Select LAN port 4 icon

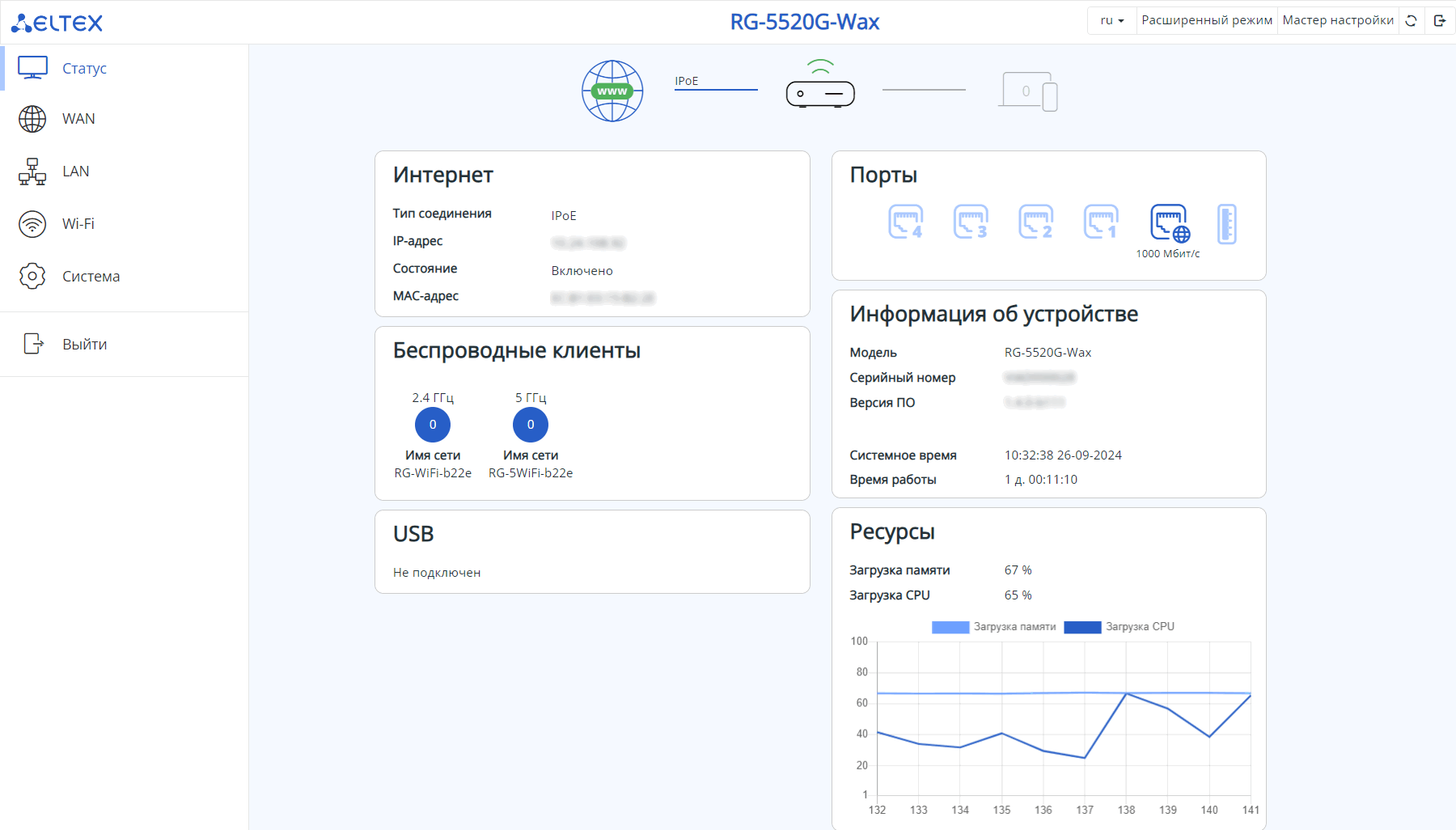905,222
